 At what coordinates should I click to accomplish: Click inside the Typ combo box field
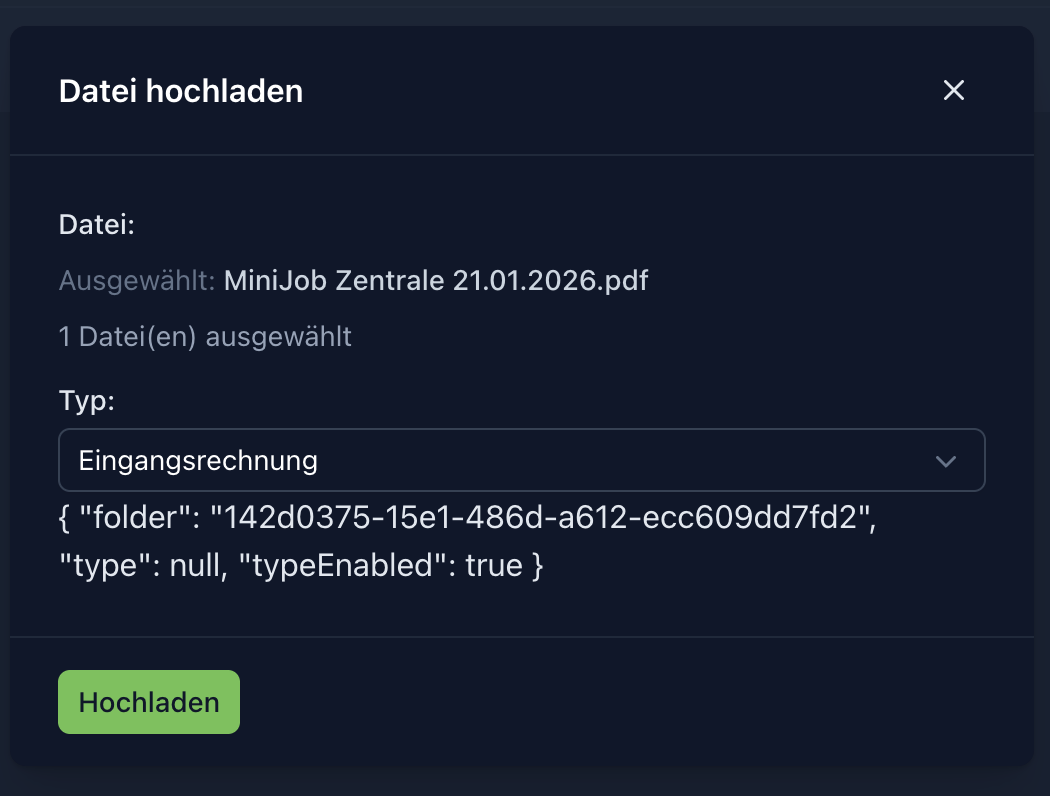point(400,461)
